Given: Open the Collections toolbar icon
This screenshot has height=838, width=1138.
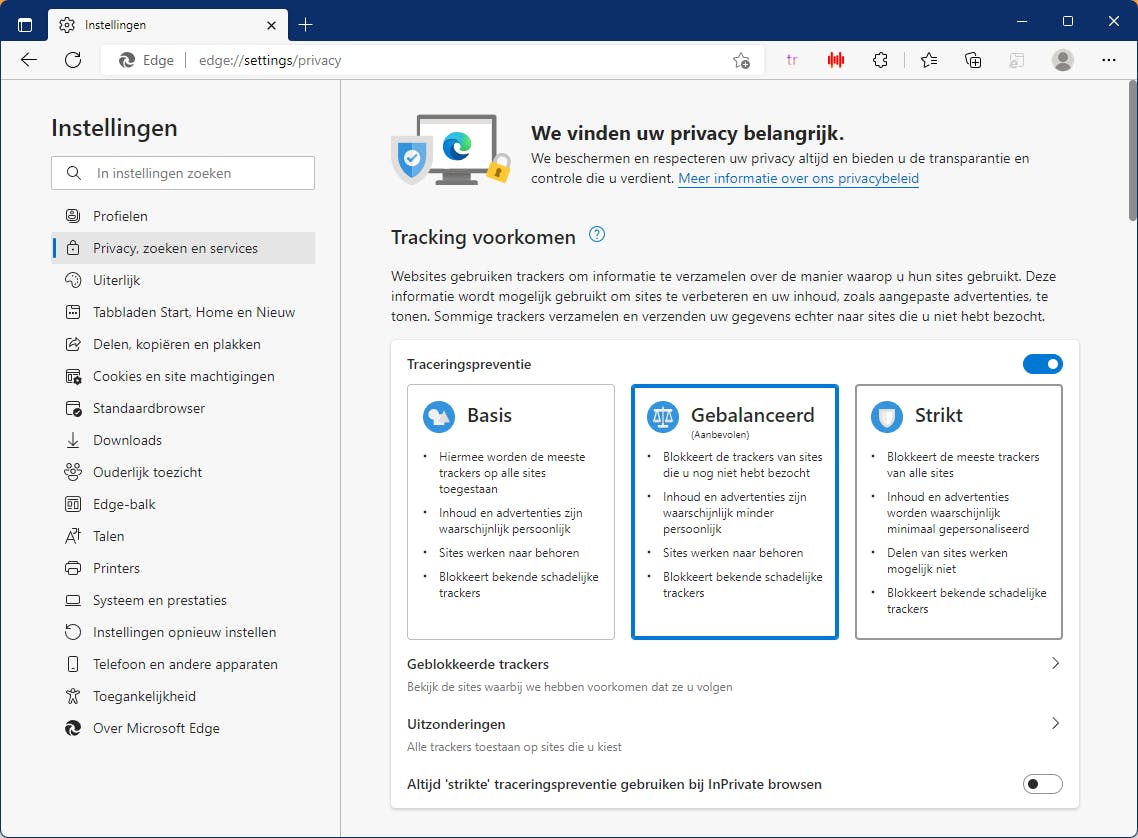Looking at the screenshot, I should pyautogui.click(x=973, y=60).
